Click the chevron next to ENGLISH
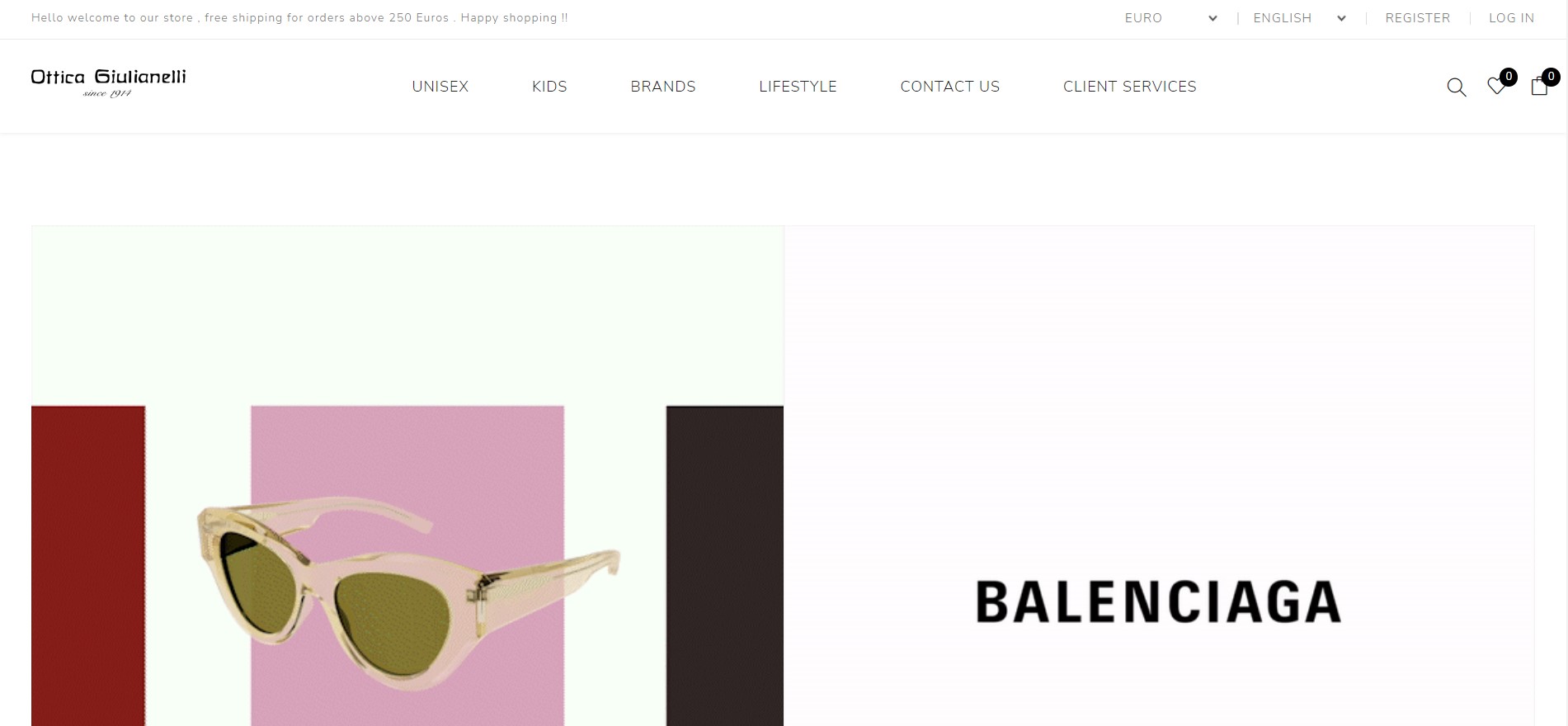This screenshot has width=1568, height=726. (x=1341, y=18)
